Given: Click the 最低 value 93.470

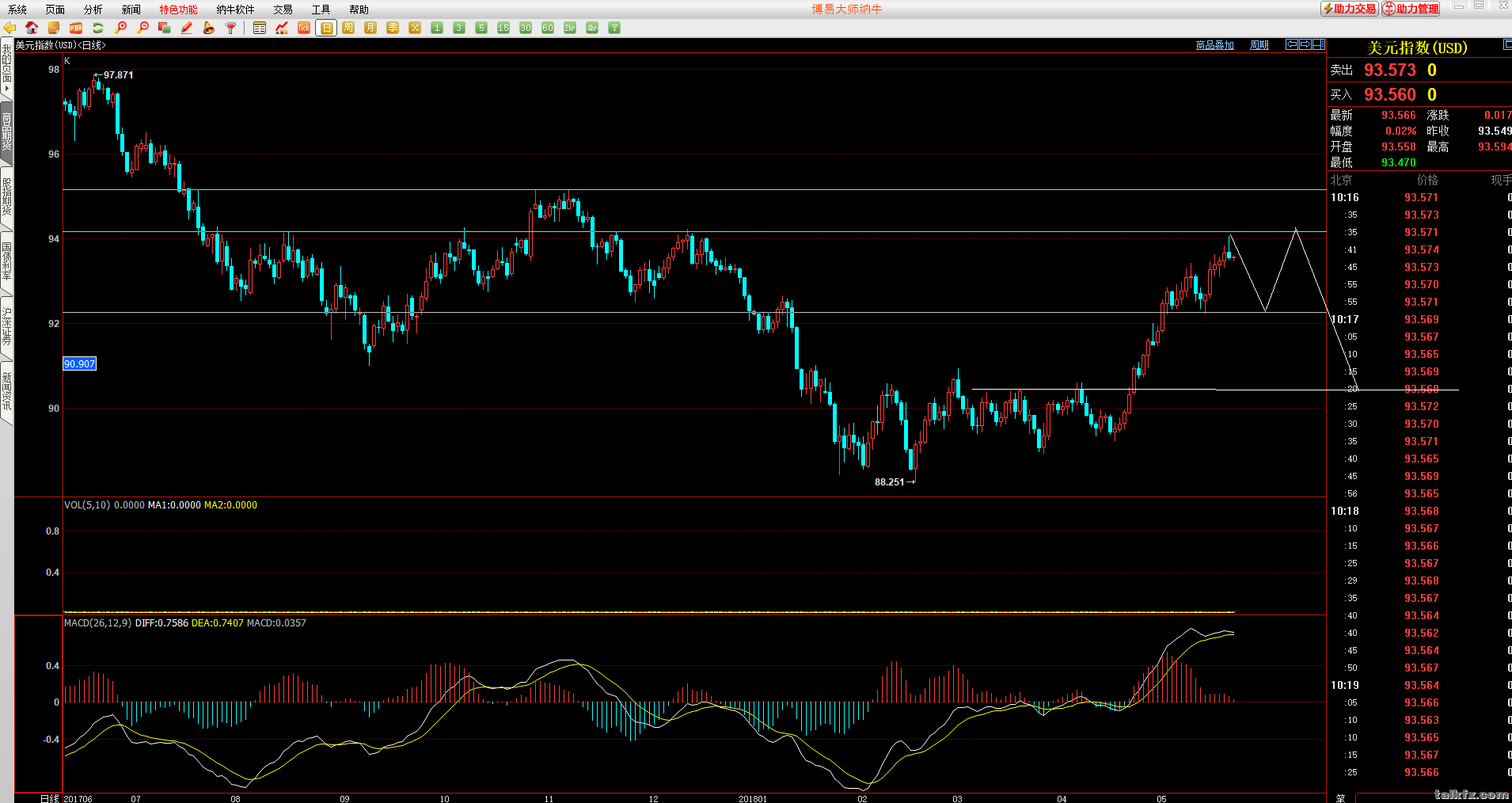Looking at the screenshot, I should pyautogui.click(x=1399, y=162).
